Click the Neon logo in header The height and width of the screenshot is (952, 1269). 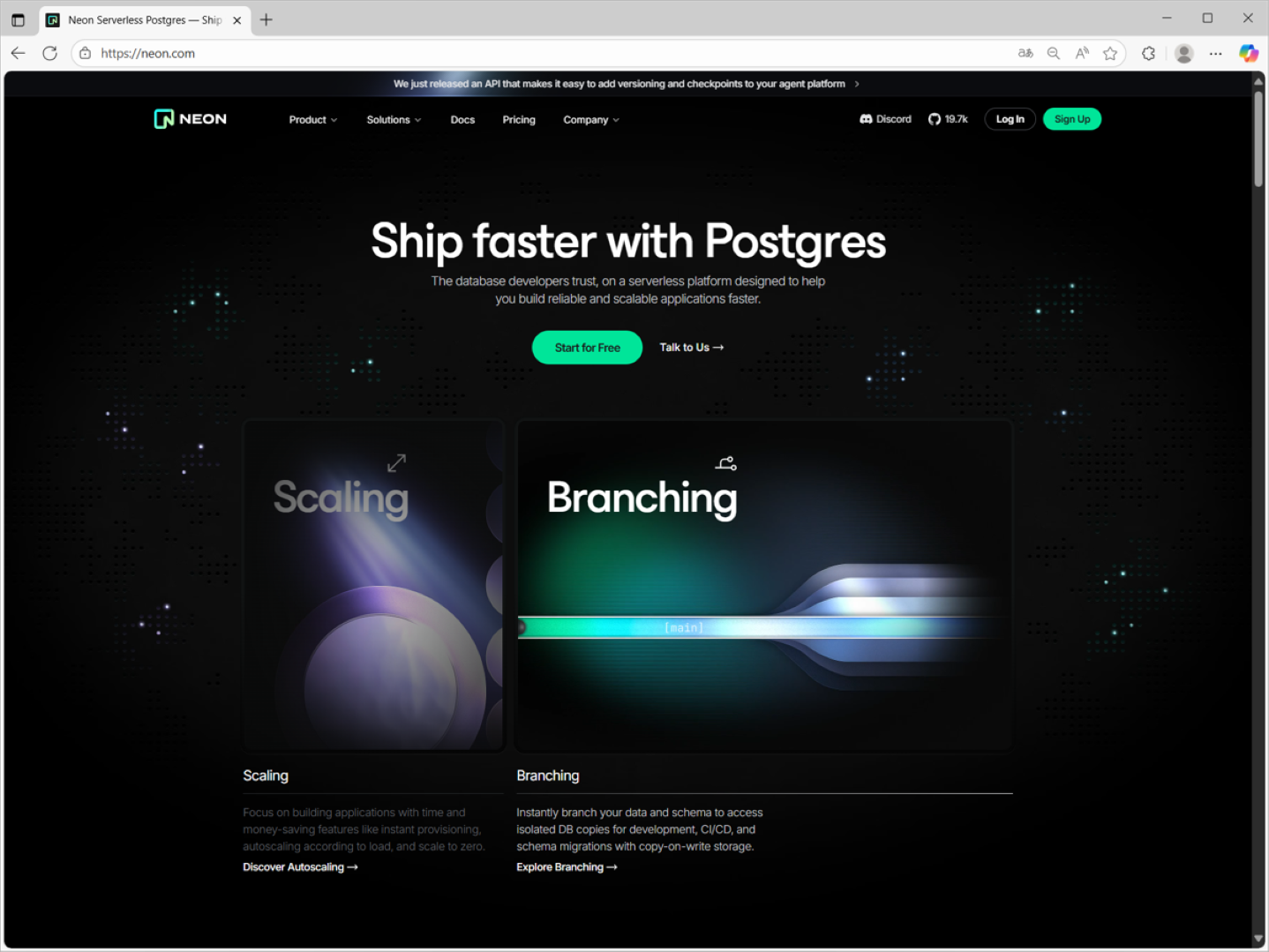pyautogui.click(x=190, y=119)
